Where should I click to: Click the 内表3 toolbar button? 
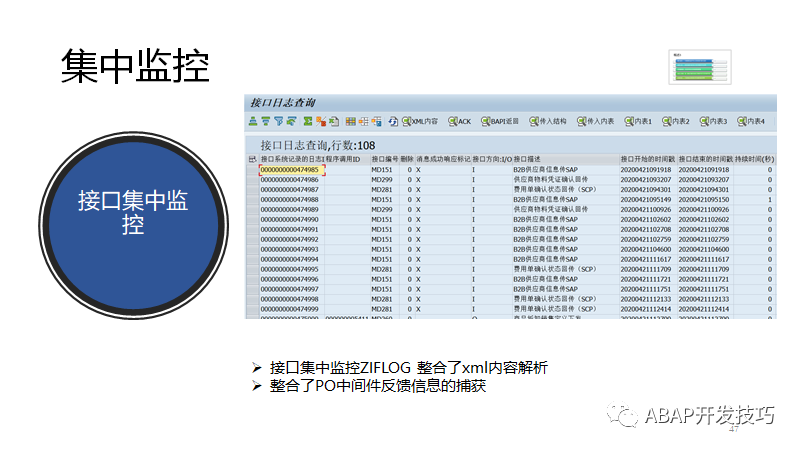tap(714, 121)
